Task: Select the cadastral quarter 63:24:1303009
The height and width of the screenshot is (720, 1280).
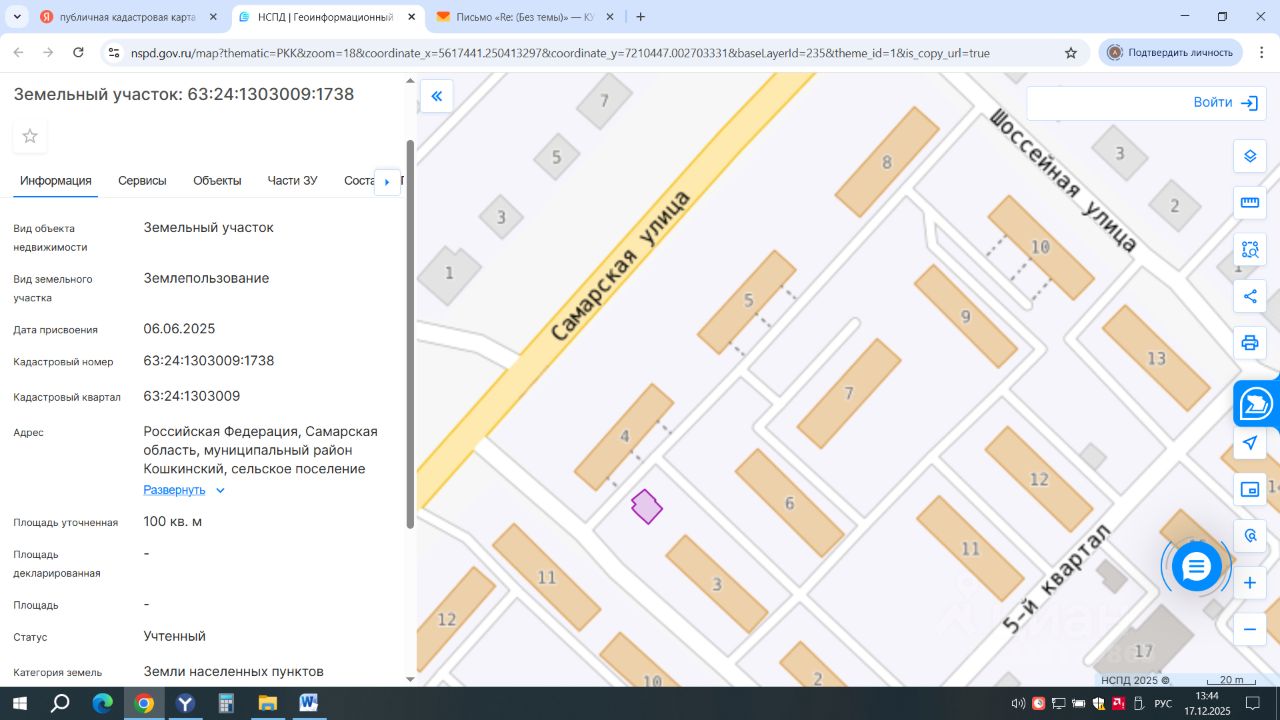Action: pyautogui.click(x=192, y=396)
